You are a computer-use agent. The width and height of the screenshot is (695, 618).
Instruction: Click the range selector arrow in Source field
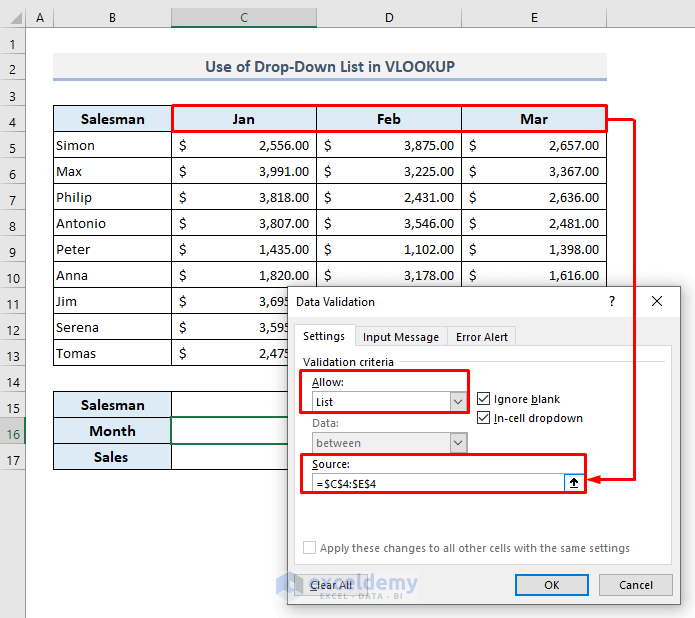[x=574, y=483]
